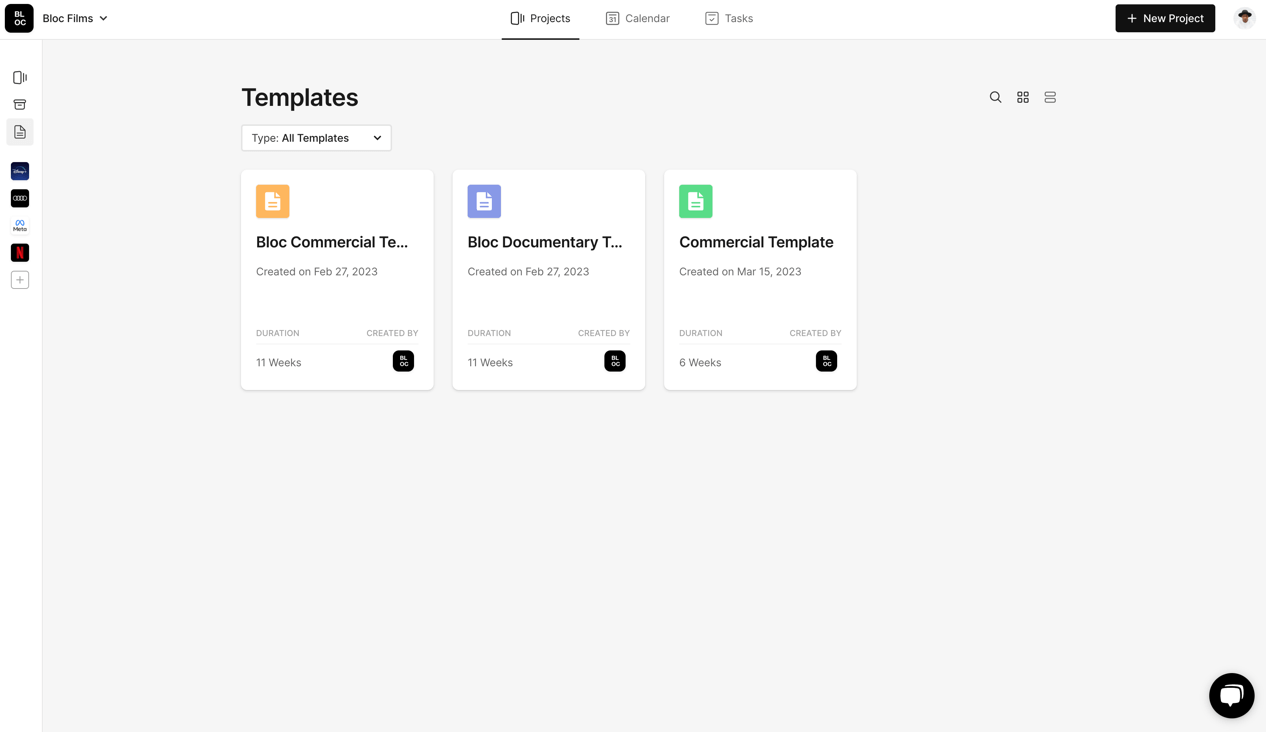This screenshot has width=1266, height=732.
Task: Go to the Calendar tab
Action: pos(637,18)
